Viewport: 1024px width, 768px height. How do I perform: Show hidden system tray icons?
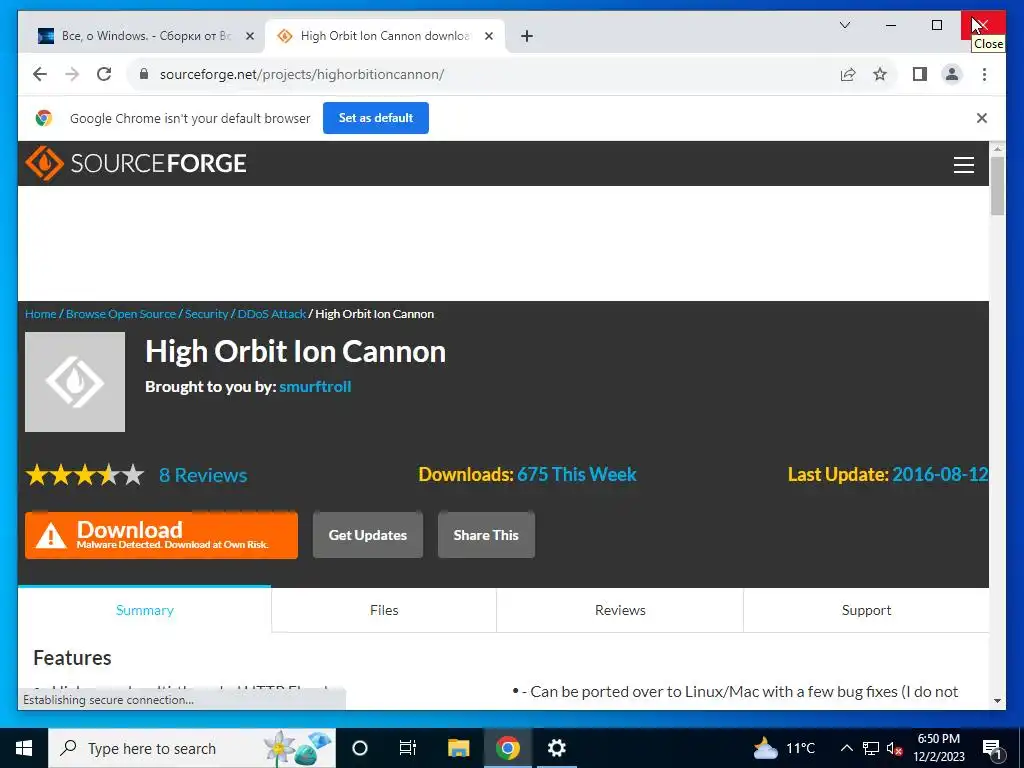pyautogui.click(x=846, y=748)
